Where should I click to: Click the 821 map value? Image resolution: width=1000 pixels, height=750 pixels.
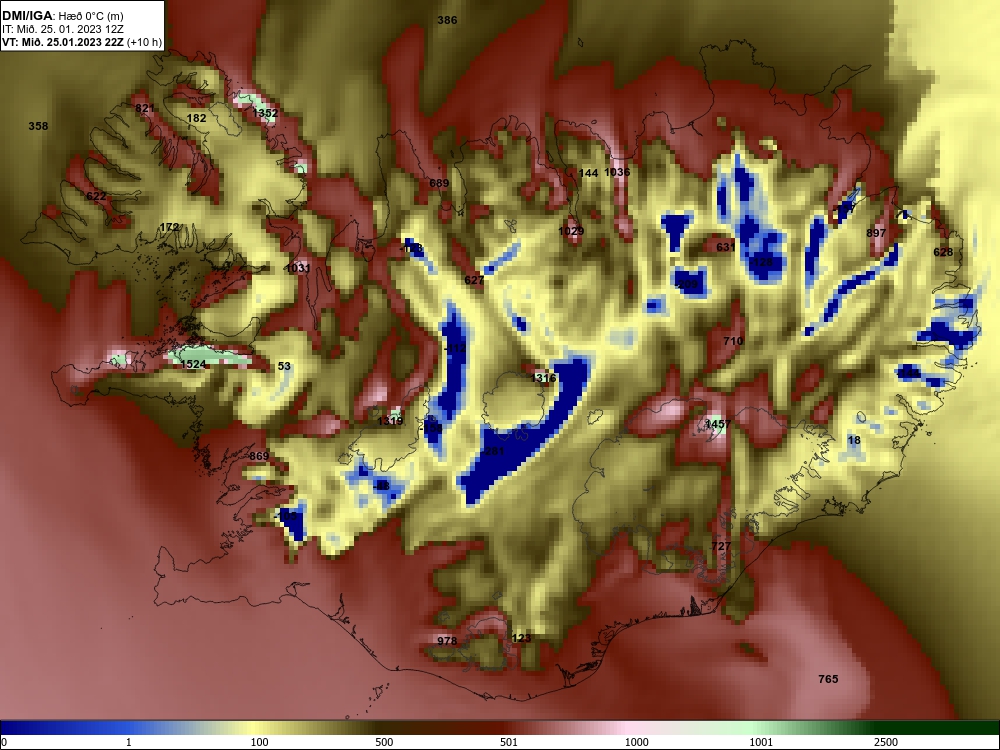tap(145, 108)
